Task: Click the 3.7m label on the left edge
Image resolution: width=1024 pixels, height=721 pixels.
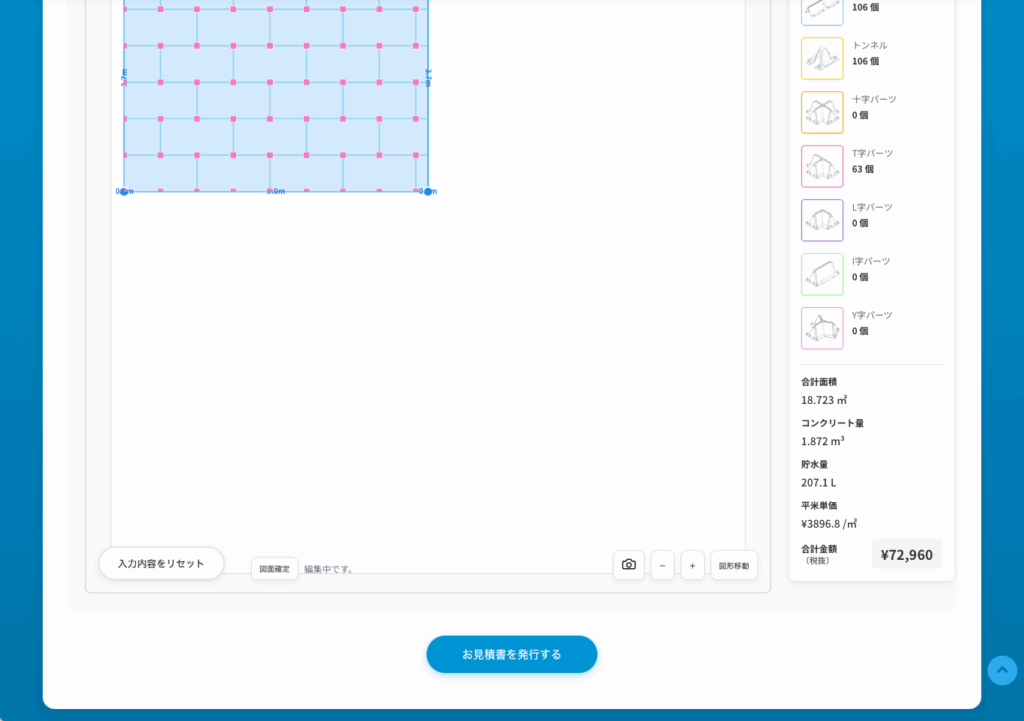Action: (x=124, y=77)
